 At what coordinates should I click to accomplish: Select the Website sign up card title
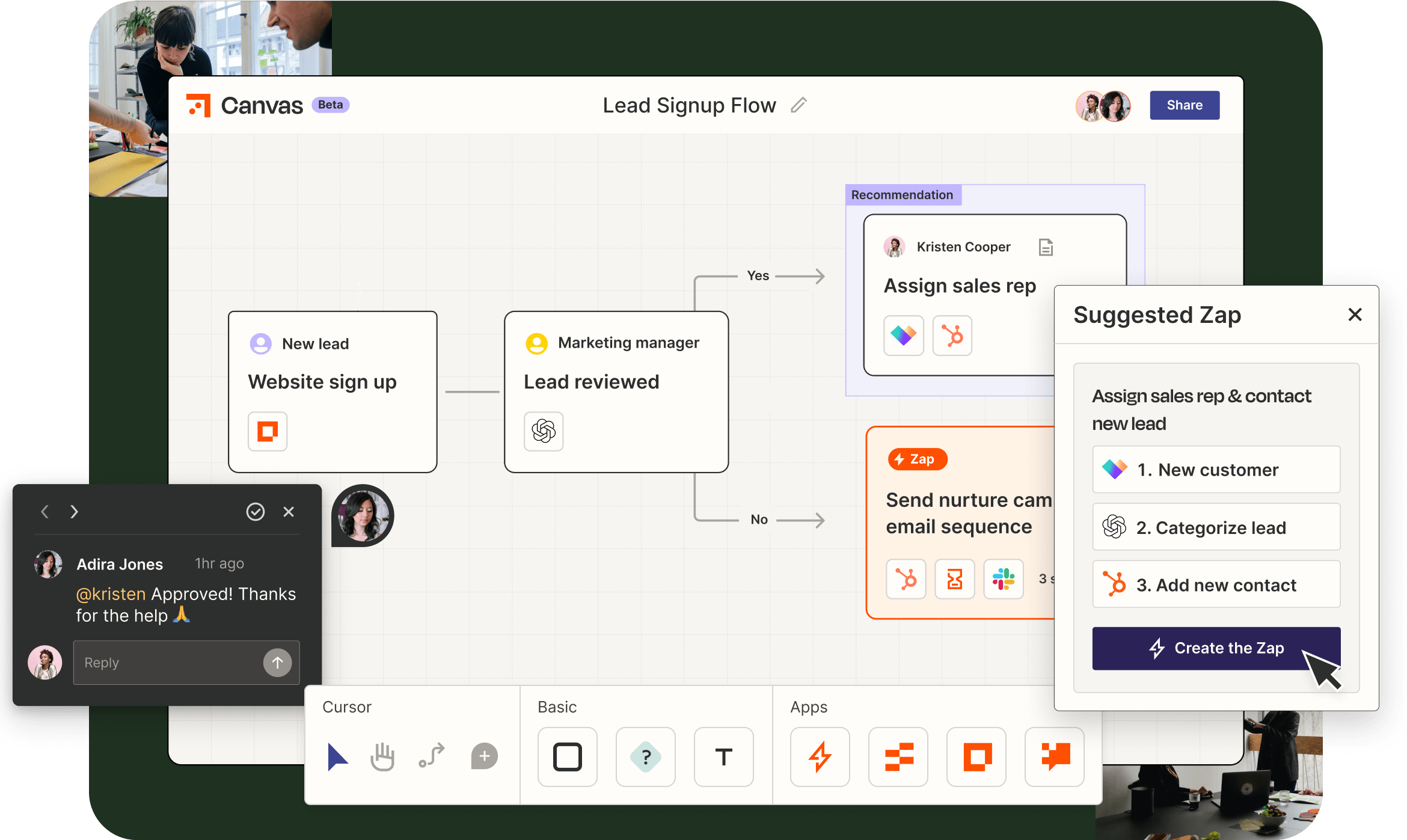point(322,382)
